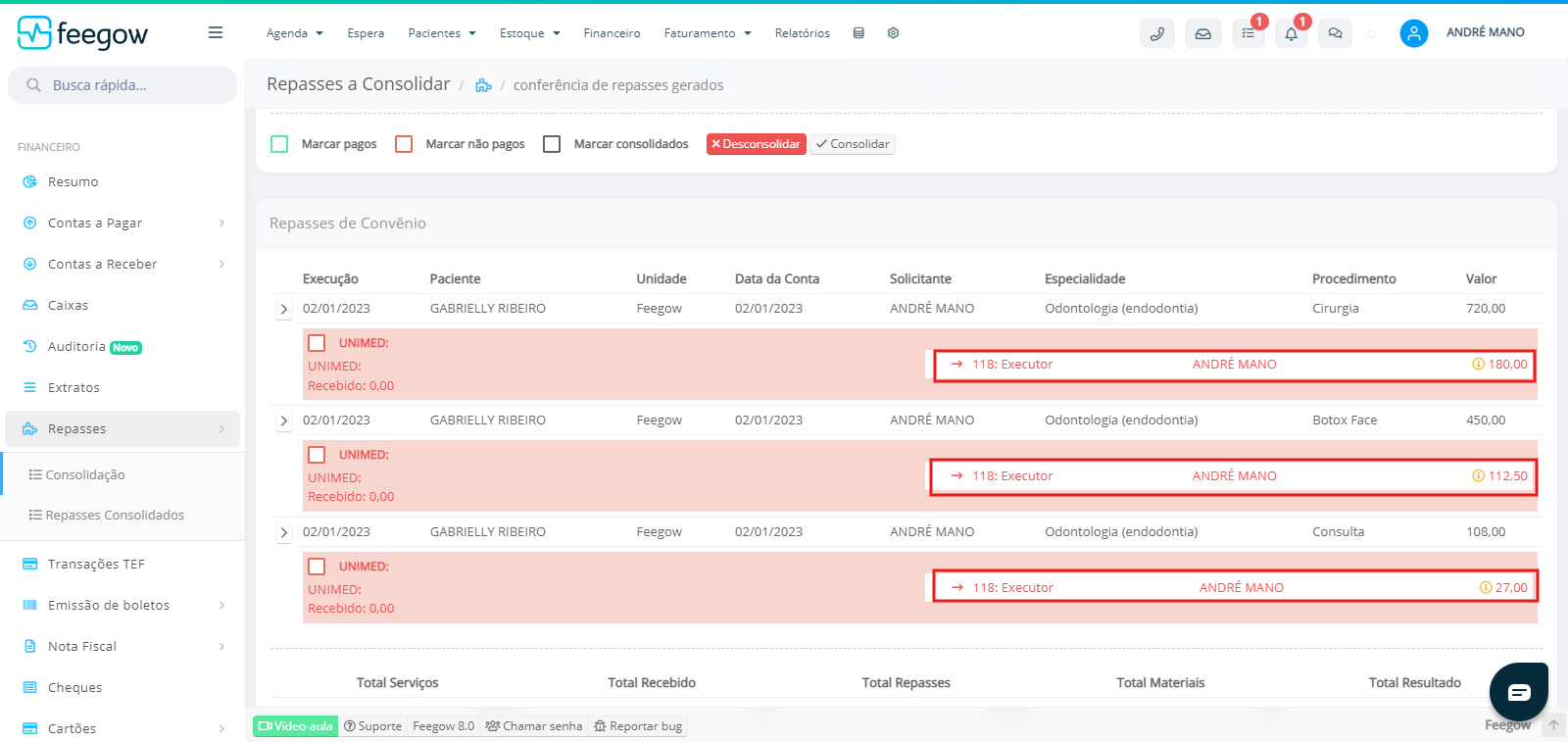This screenshot has height=742, width=1568.
Task: Click the info icon beside 112,50
Action: click(x=1478, y=475)
